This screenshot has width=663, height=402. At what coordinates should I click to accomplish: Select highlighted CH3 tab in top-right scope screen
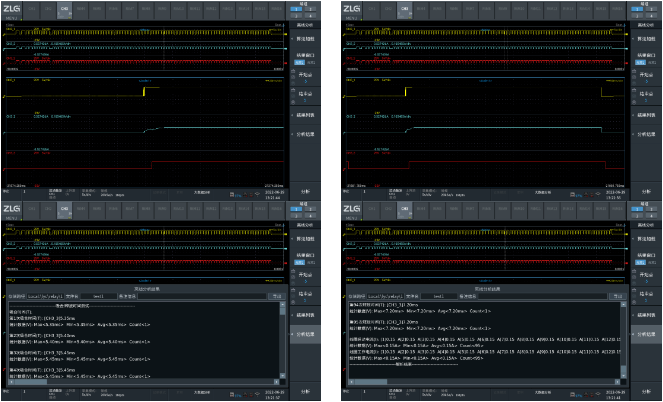point(405,11)
